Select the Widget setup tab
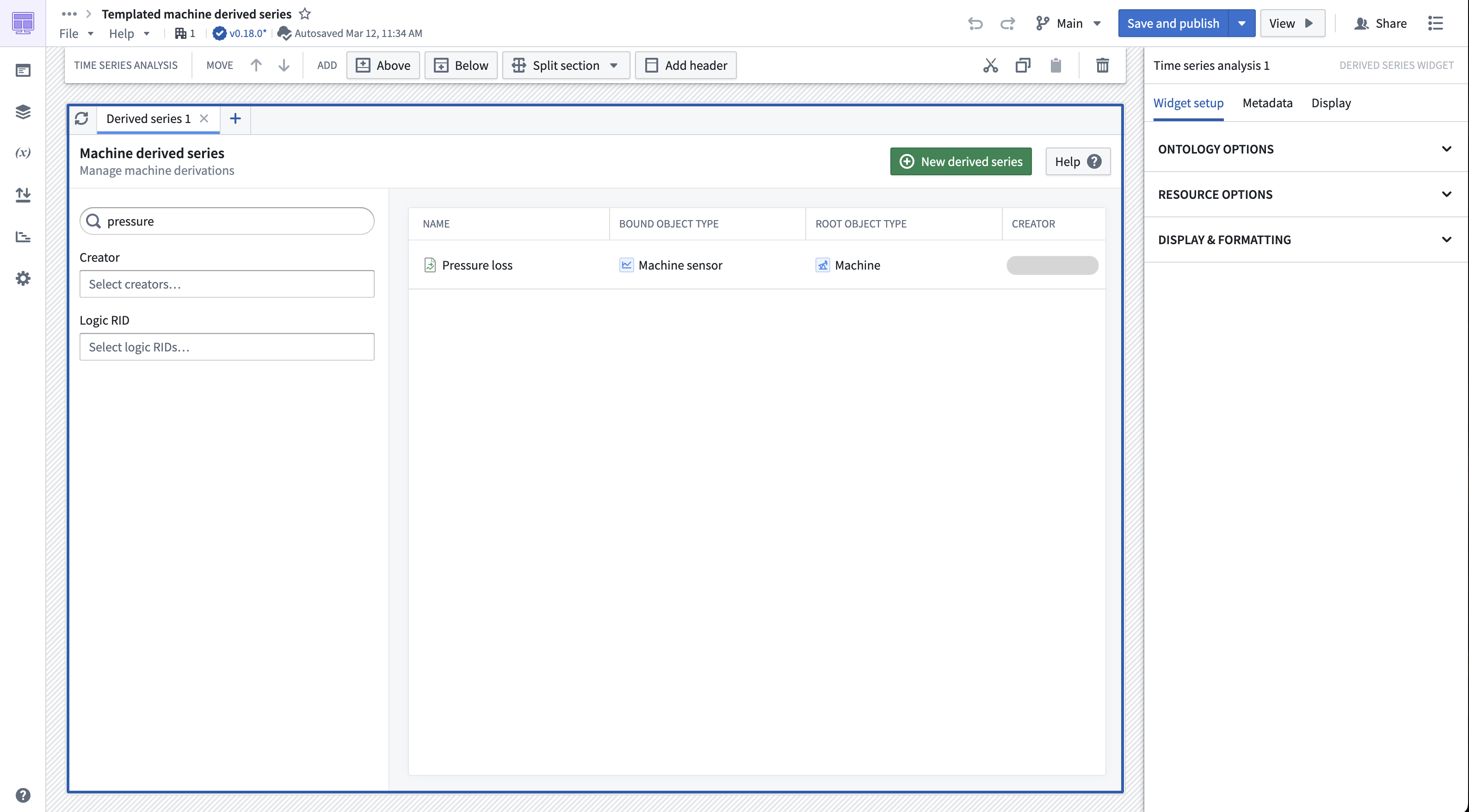Screen dimensions: 1469x812 coord(1188,103)
